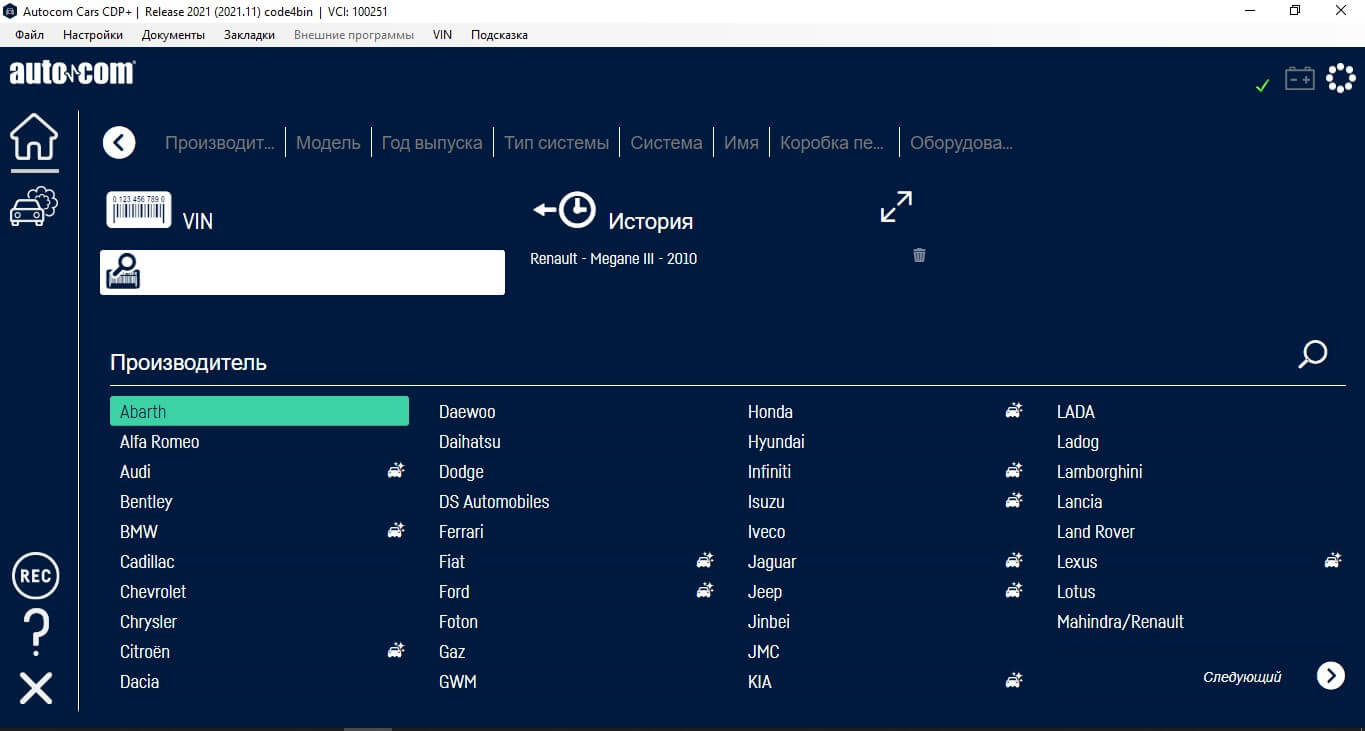
Task: Pick Mahindra/Renault manufacturer
Action: (1120, 621)
